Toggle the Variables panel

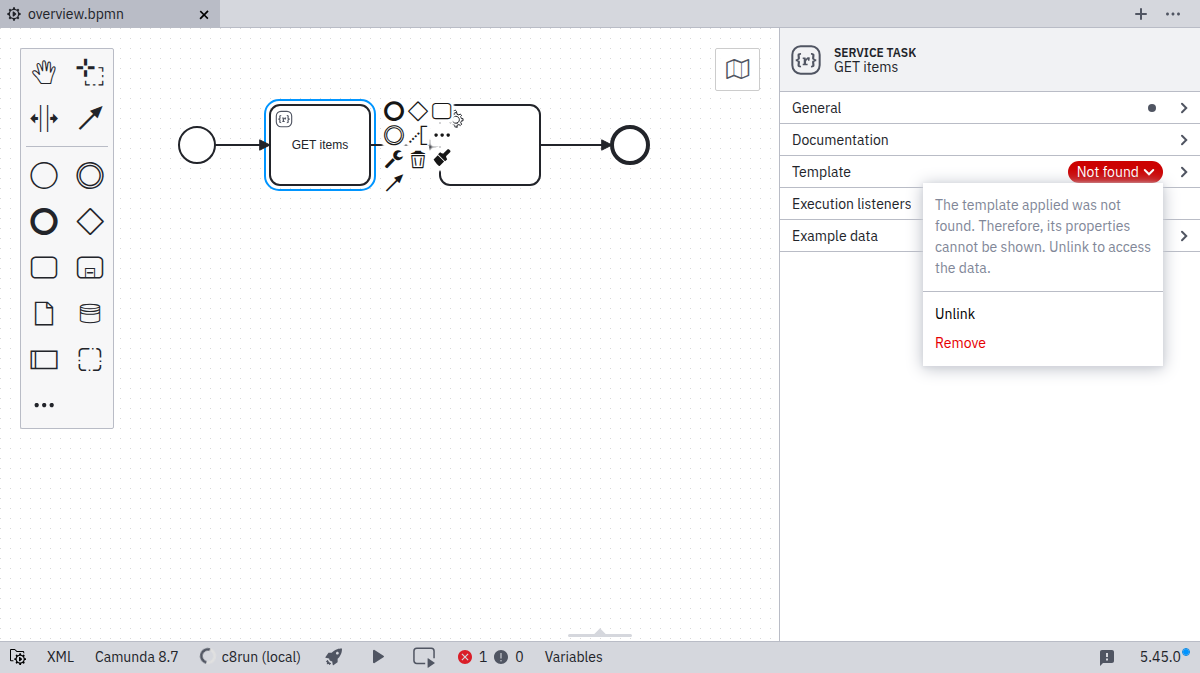click(x=573, y=657)
